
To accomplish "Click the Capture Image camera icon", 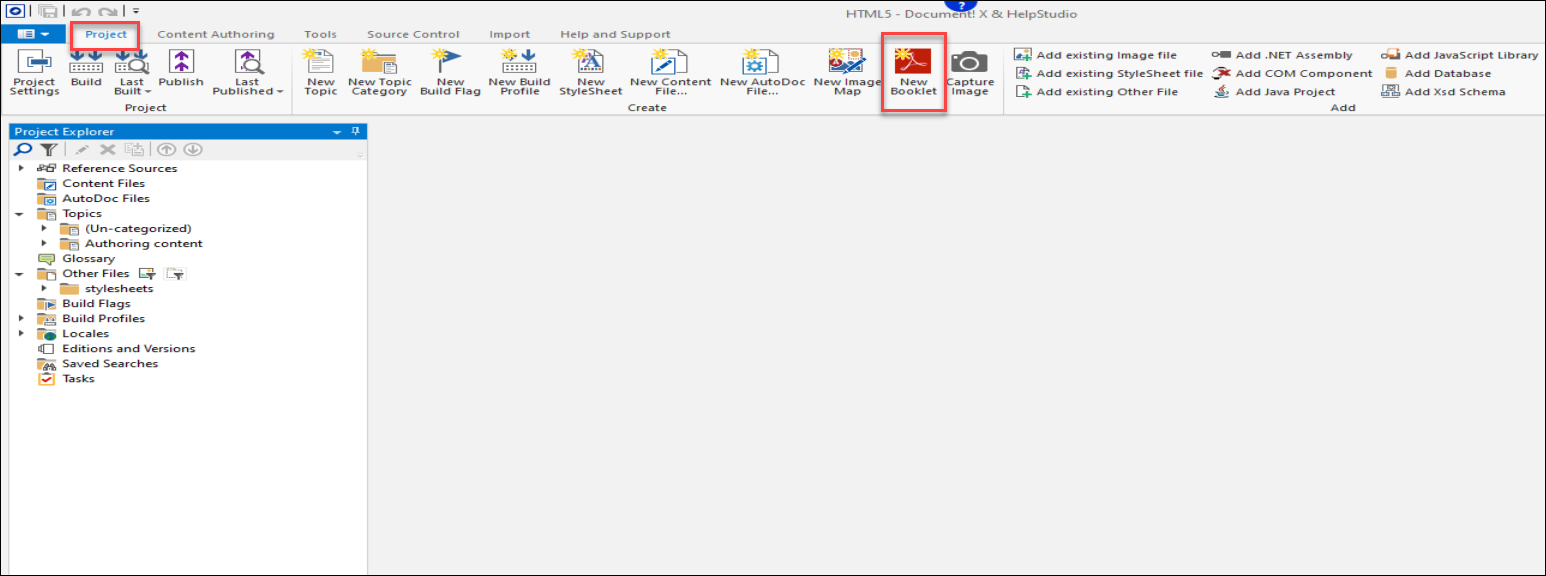I will point(969,73).
